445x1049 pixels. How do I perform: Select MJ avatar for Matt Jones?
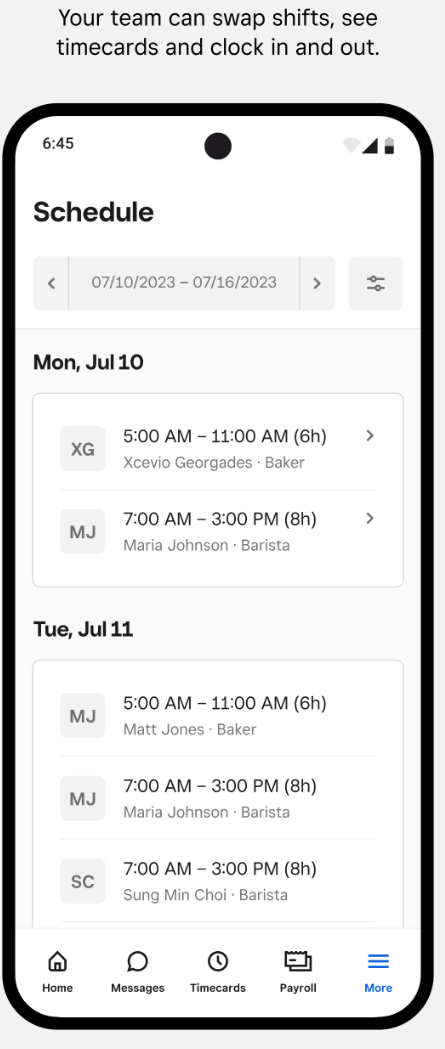[82, 716]
